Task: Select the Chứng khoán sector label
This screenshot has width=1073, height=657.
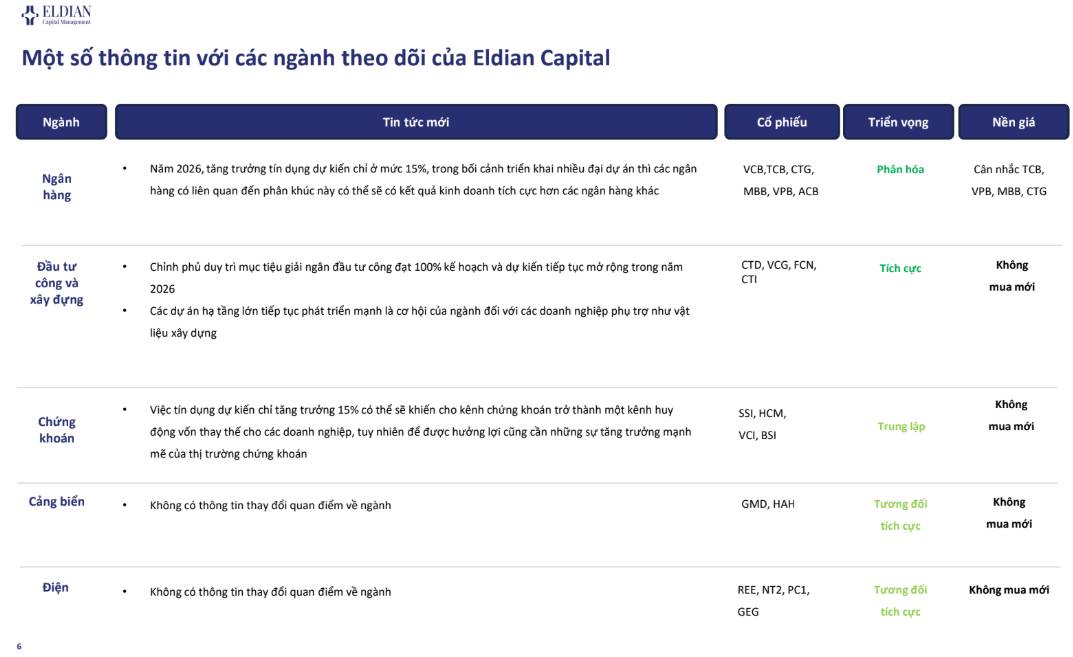Action: pyautogui.click(x=57, y=430)
